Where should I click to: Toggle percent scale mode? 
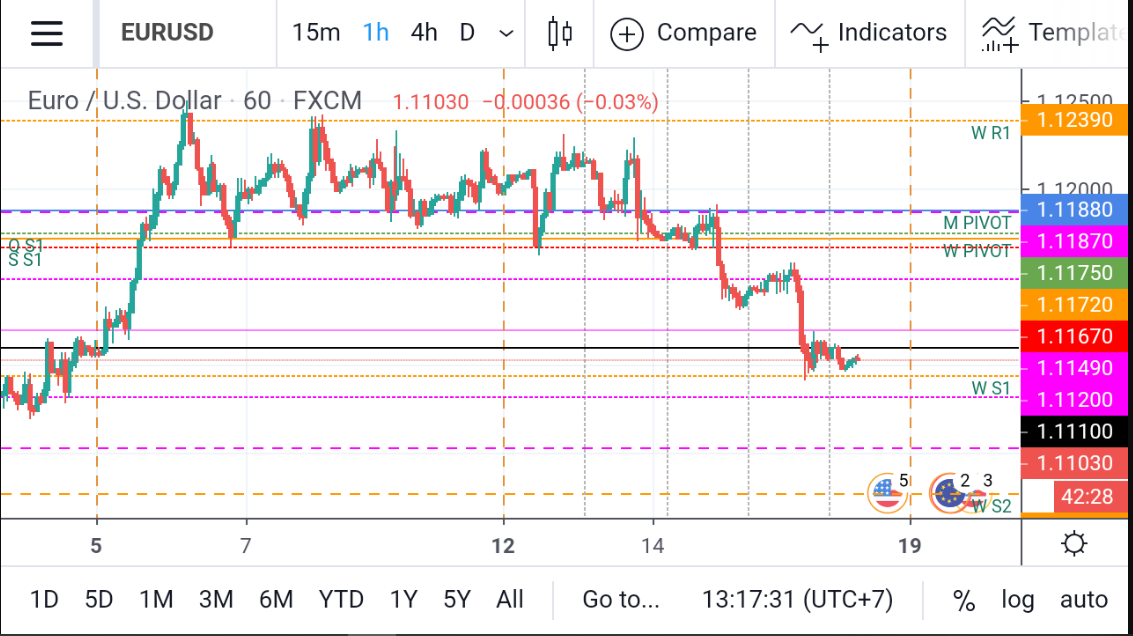(963, 600)
